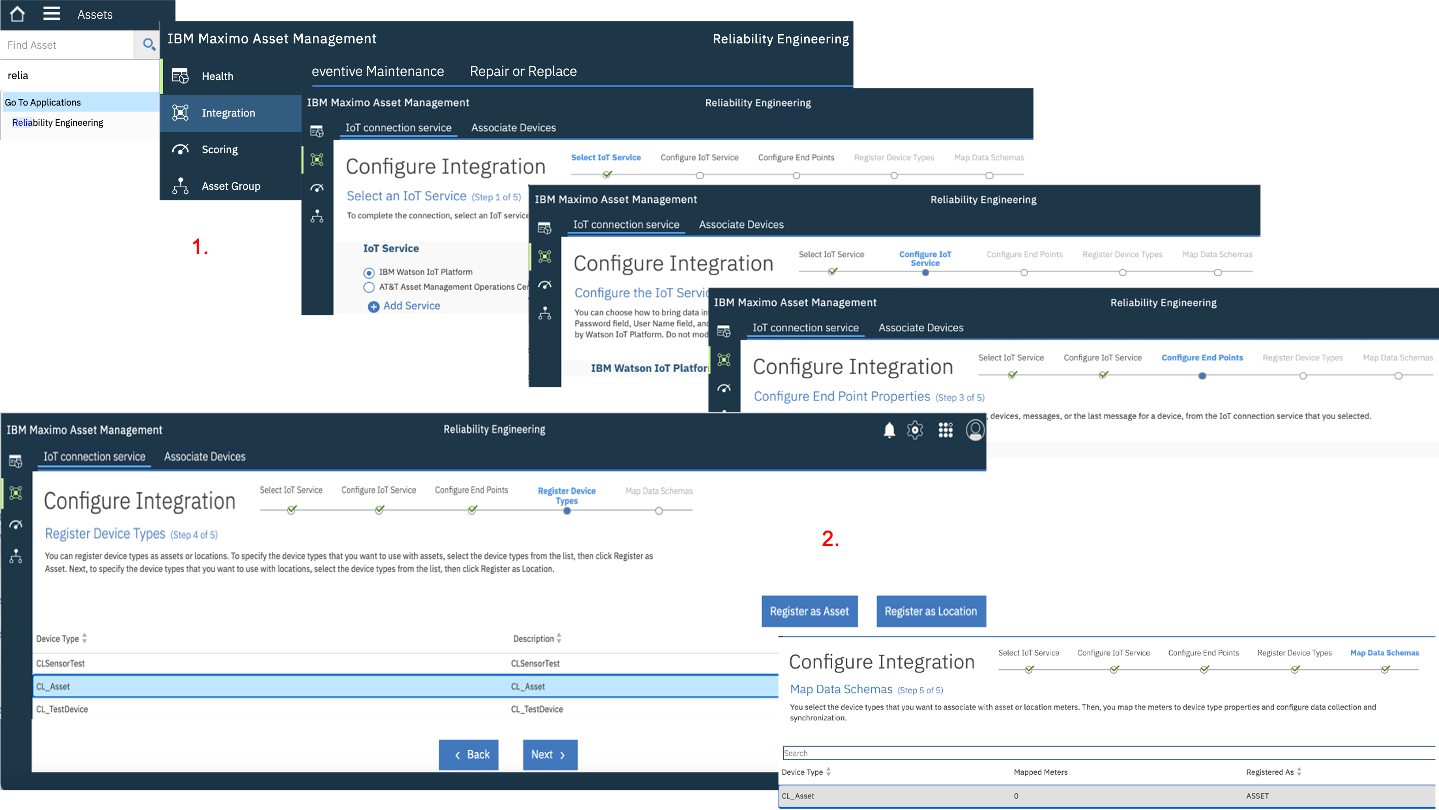Click Health sidebar icon in Step 4 window
Viewport: 1439px width, 810px height.
click(15, 461)
